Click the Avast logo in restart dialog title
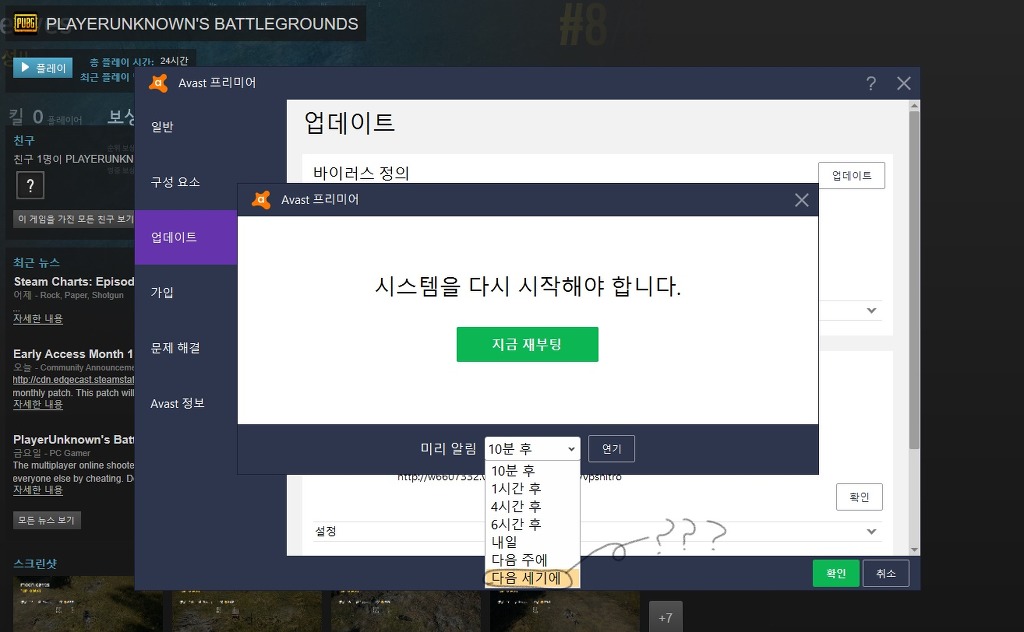Viewport: 1024px width, 632px height. pos(261,200)
